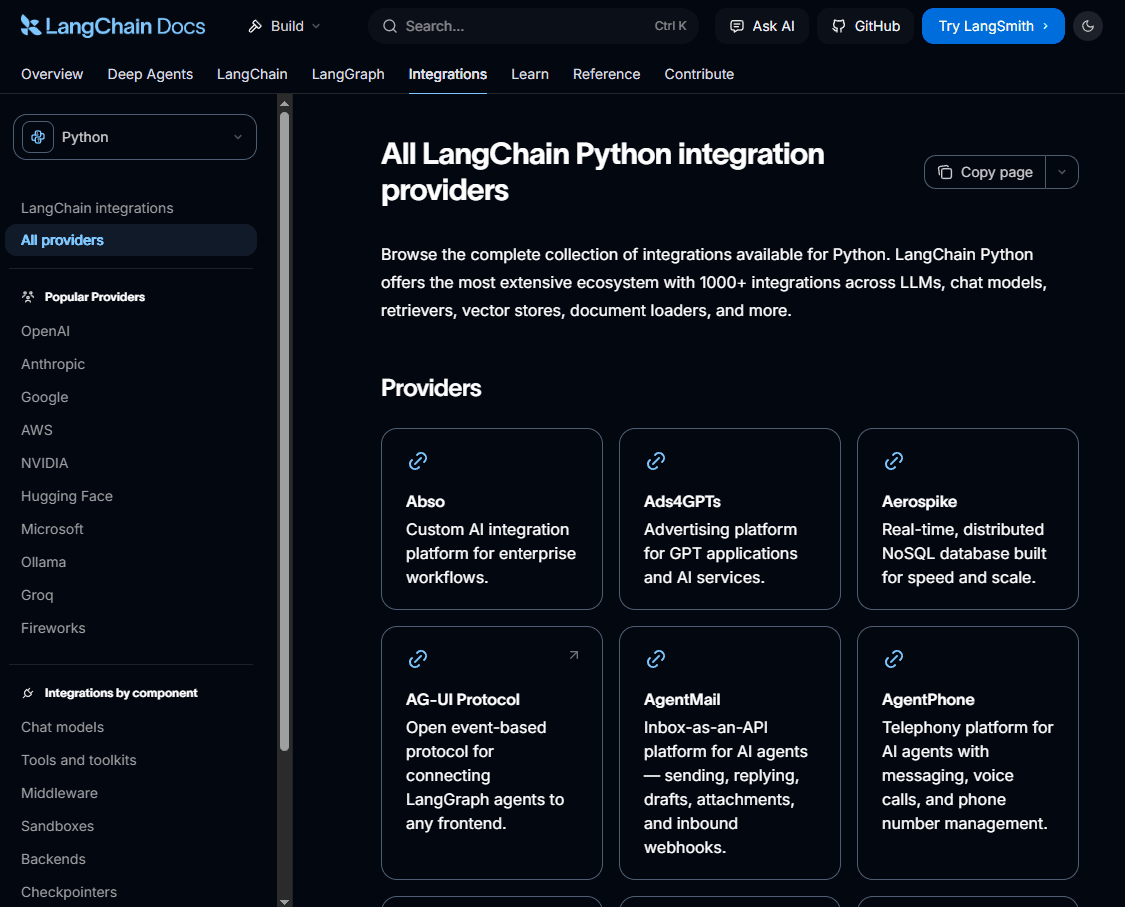Click the Ask AI button
This screenshot has height=907, width=1125.
(762, 27)
